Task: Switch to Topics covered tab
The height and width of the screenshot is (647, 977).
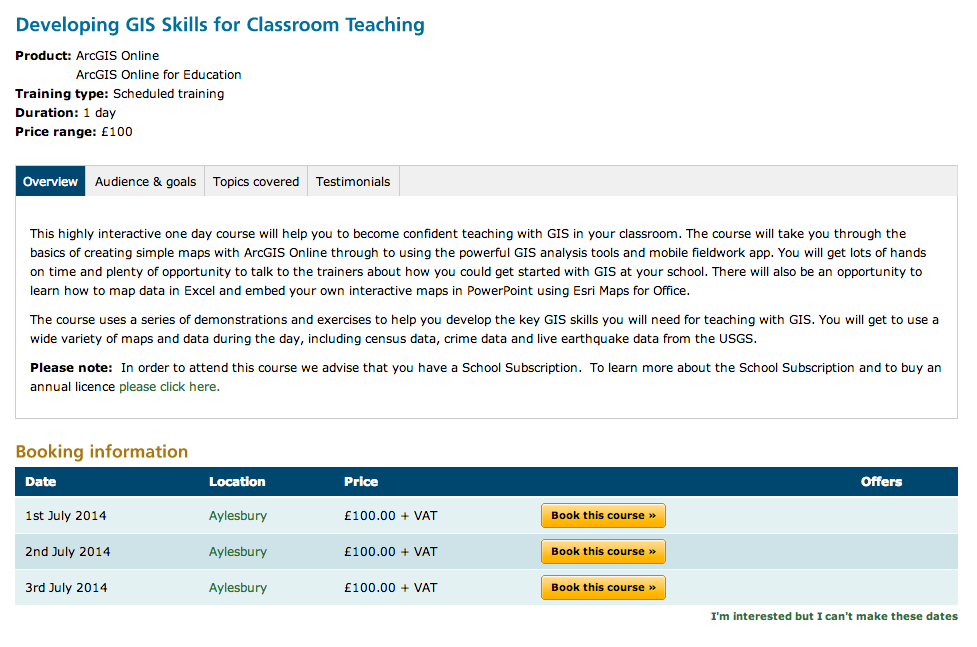Action: click(x=256, y=181)
